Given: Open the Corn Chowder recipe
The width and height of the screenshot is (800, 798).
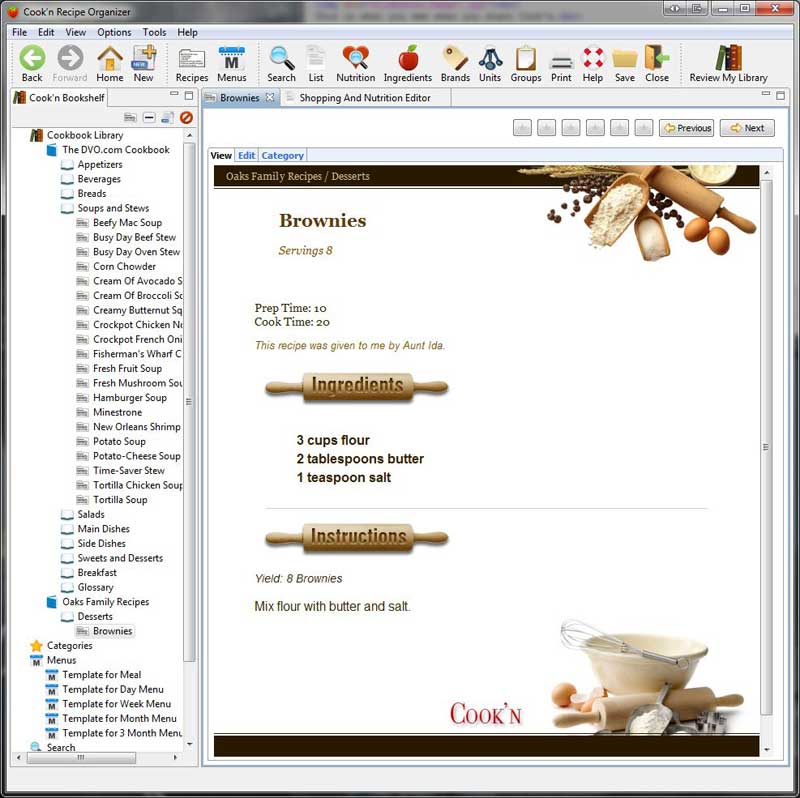Looking at the screenshot, I should pyautogui.click(x=116, y=266).
